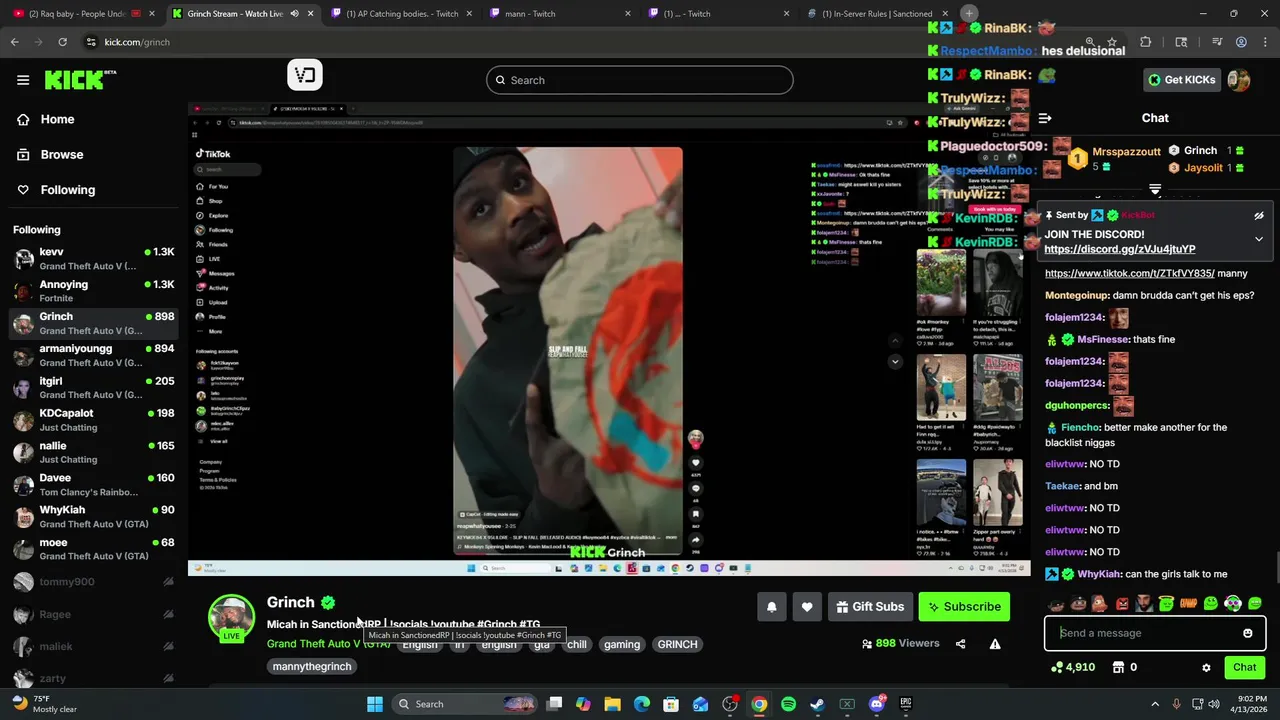Mute the Grinch Stream tab audio
This screenshot has height=720, width=1280.
pos(294,14)
